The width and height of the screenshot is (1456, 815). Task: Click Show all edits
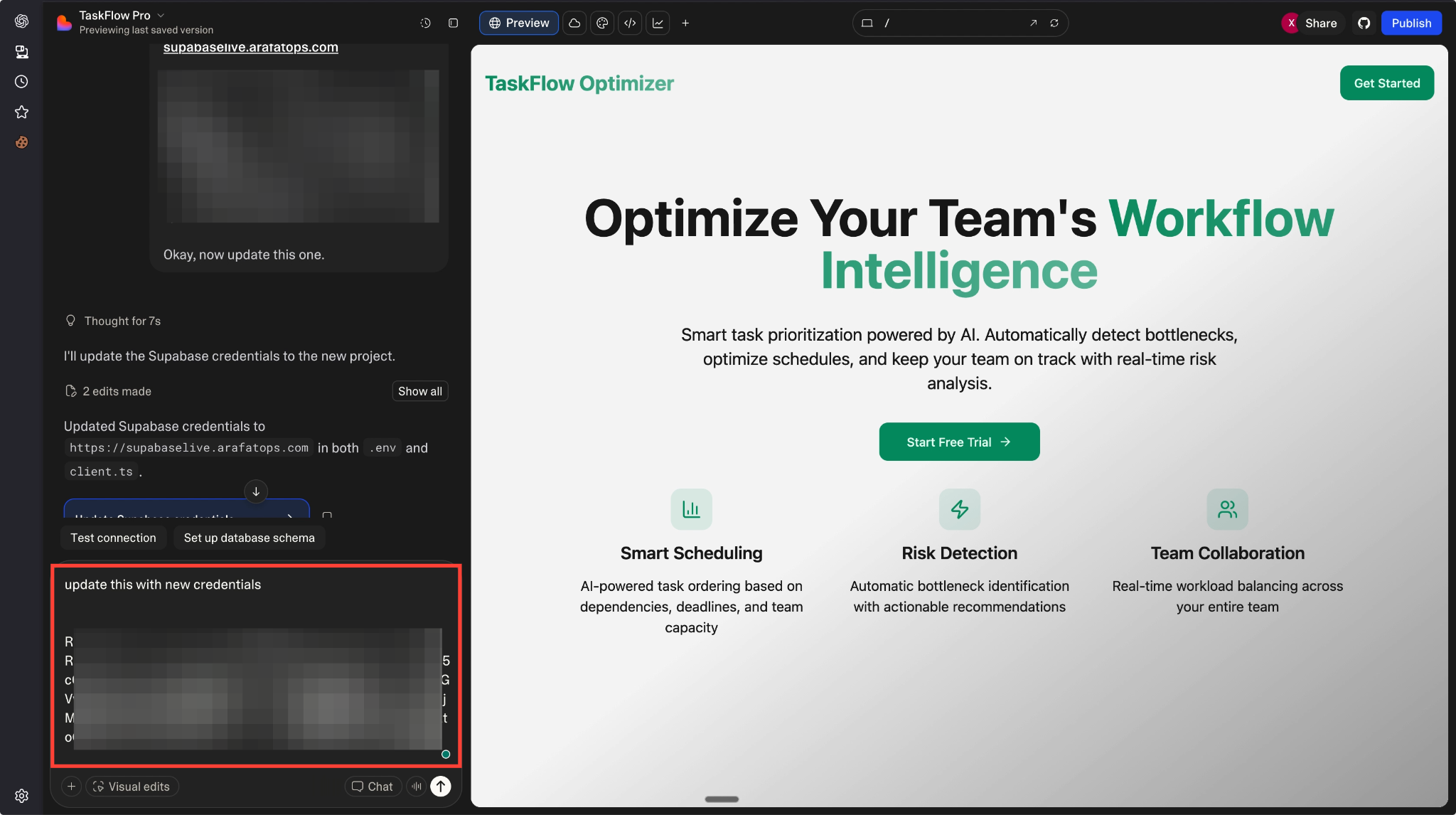[x=419, y=391]
